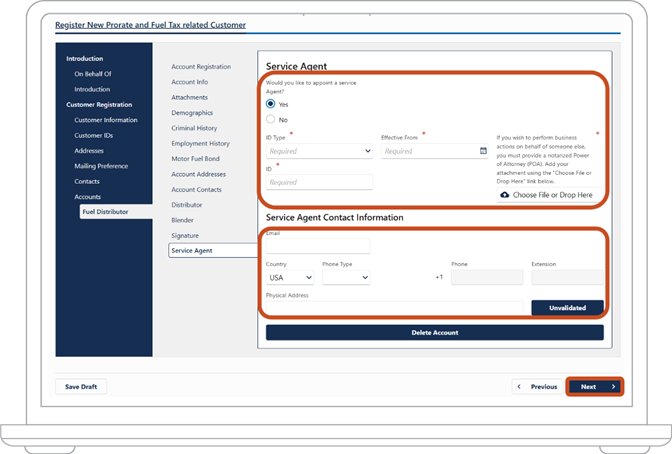Open the Signature step

(185, 235)
